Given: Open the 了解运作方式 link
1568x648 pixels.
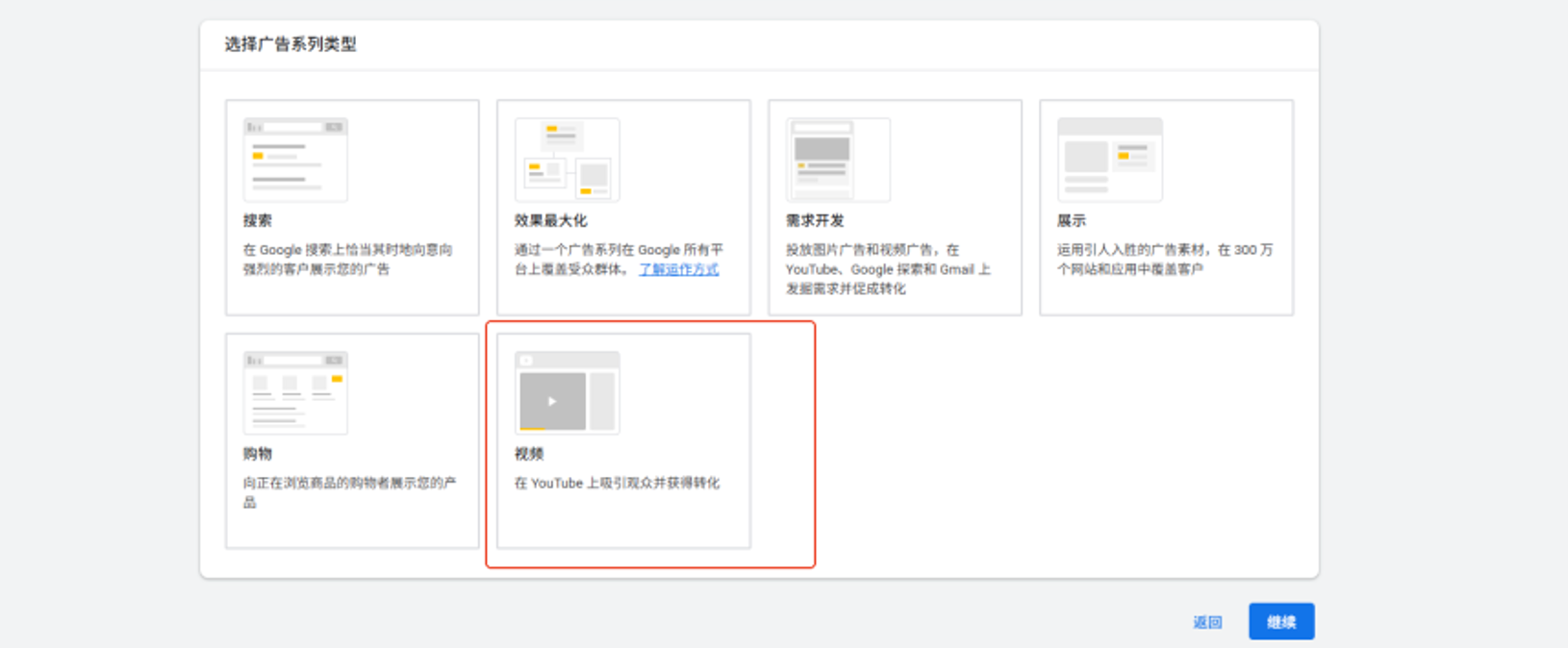Looking at the screenshot, I should tap(678, 270).
